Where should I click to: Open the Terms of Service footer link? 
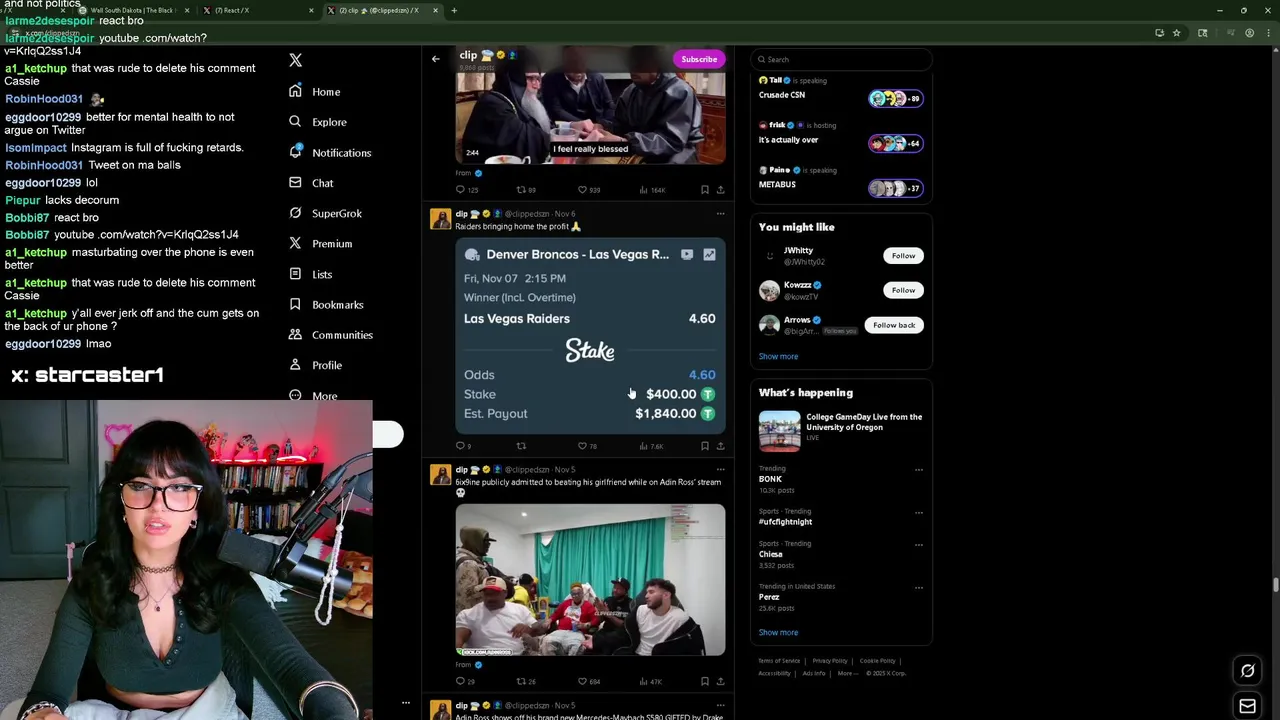click(x=779, y=661)
